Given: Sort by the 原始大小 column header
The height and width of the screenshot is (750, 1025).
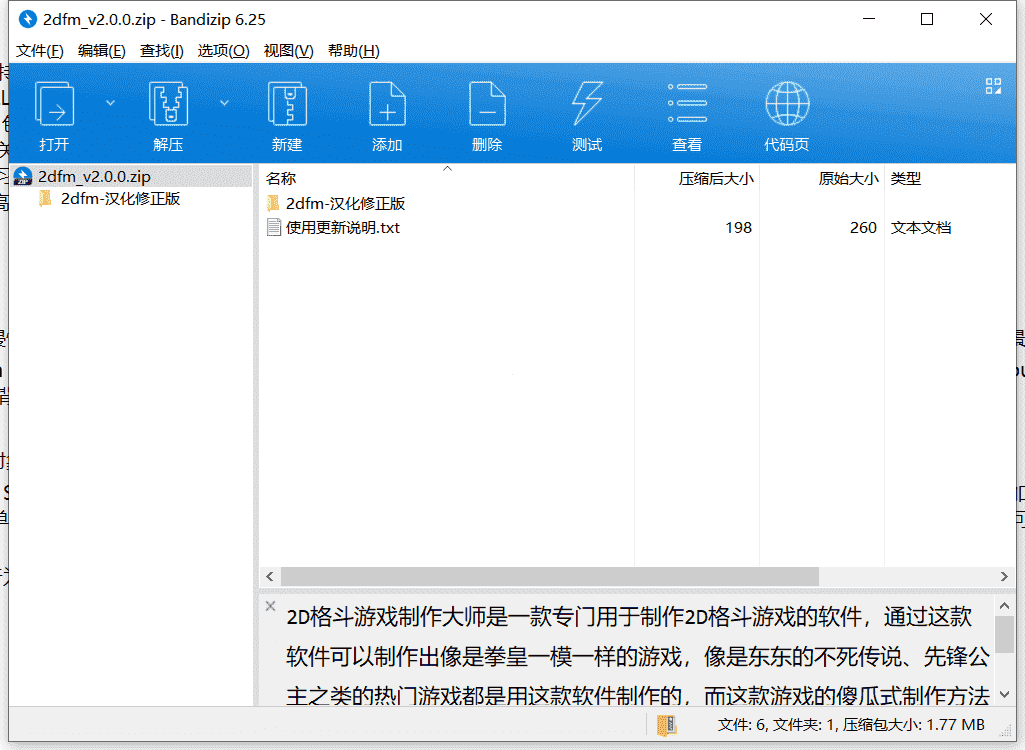Looking at the screenshot, I should click(x=822, y=178).
